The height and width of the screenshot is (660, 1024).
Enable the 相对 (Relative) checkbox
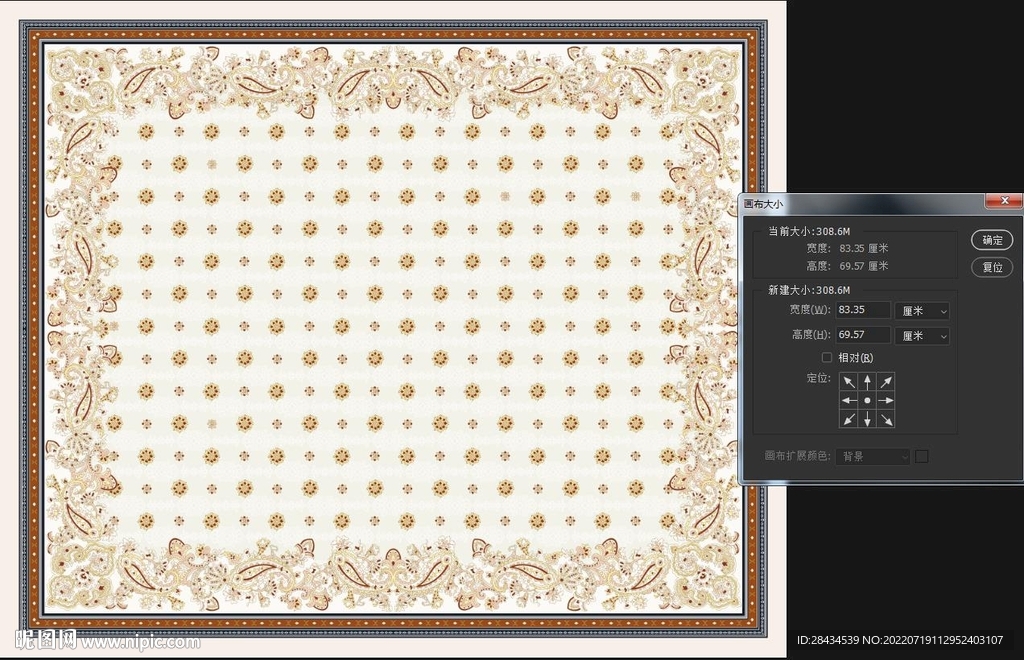[827, 357]
